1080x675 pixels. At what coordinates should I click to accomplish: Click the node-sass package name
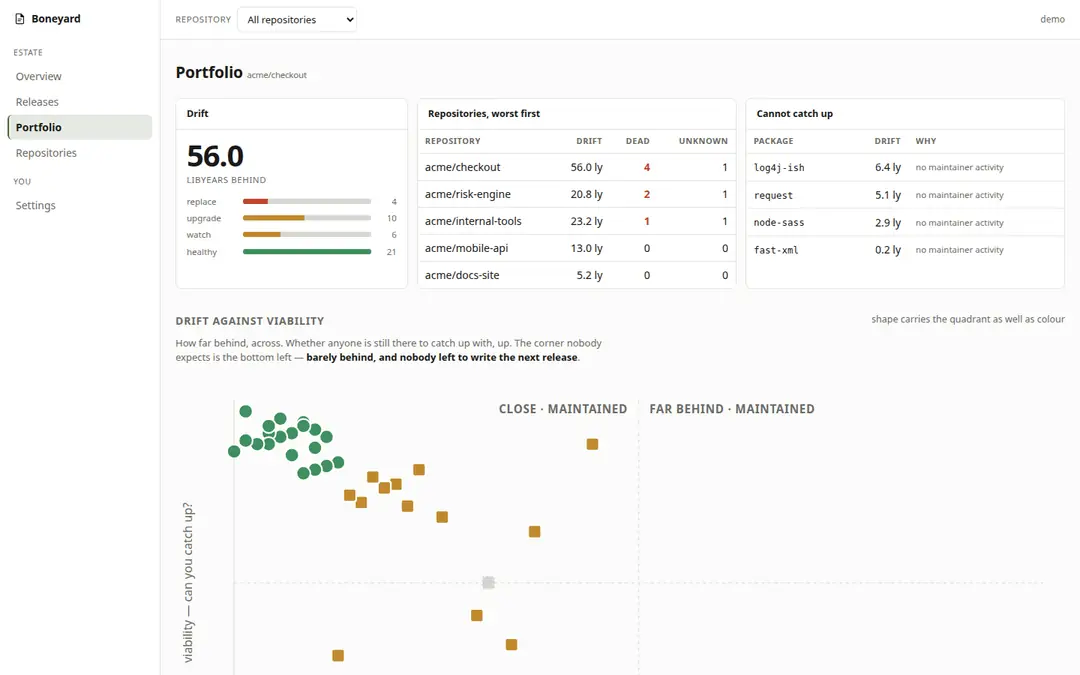point(779,222)
